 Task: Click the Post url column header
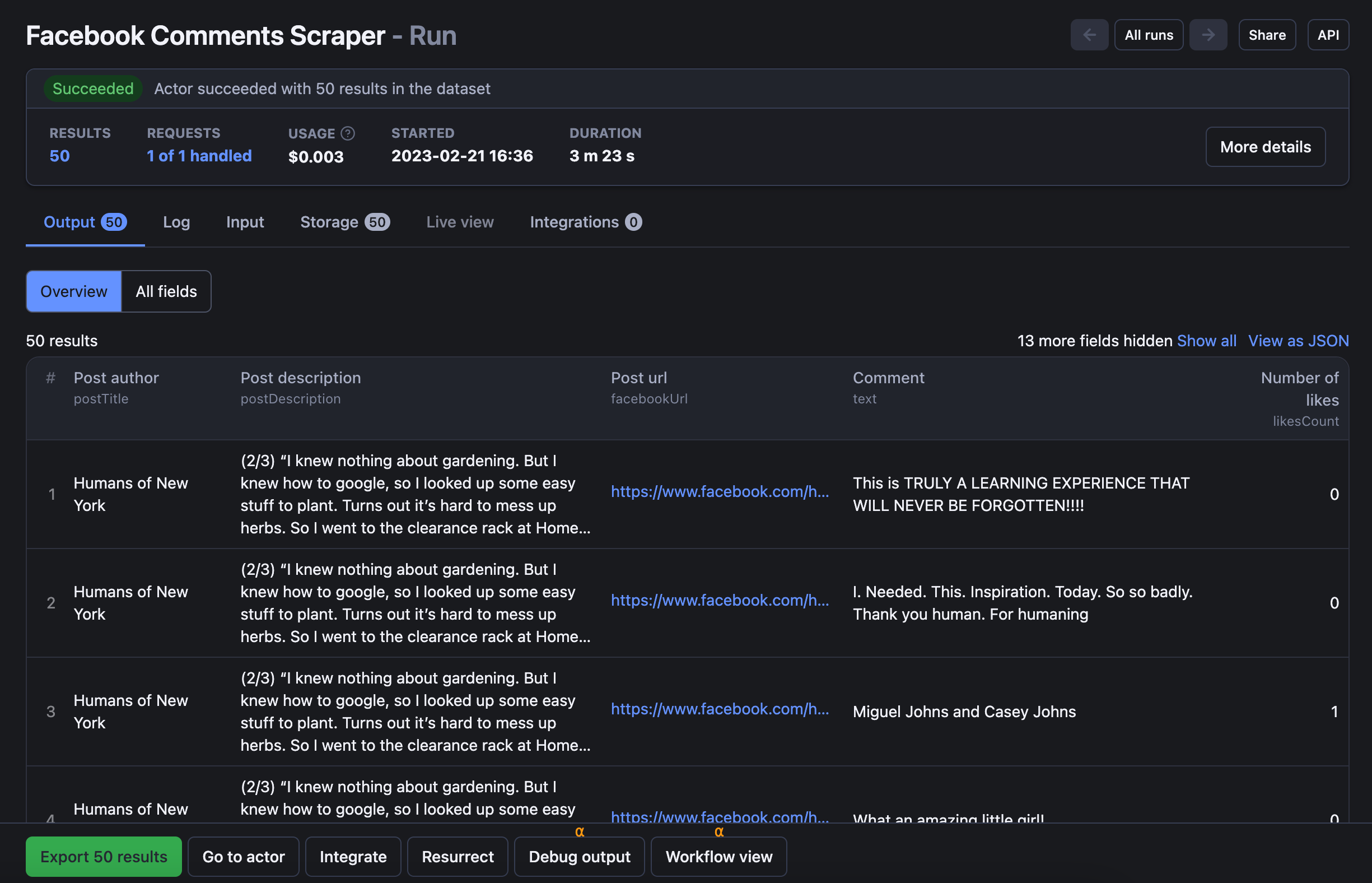point(638,378)
